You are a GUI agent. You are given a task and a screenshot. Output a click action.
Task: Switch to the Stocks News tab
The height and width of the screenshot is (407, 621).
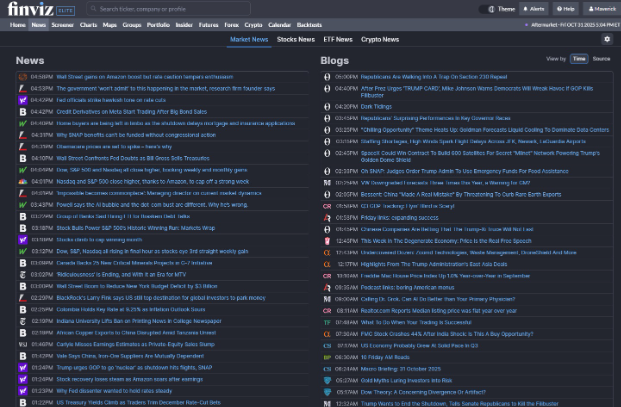click(295, 40)
